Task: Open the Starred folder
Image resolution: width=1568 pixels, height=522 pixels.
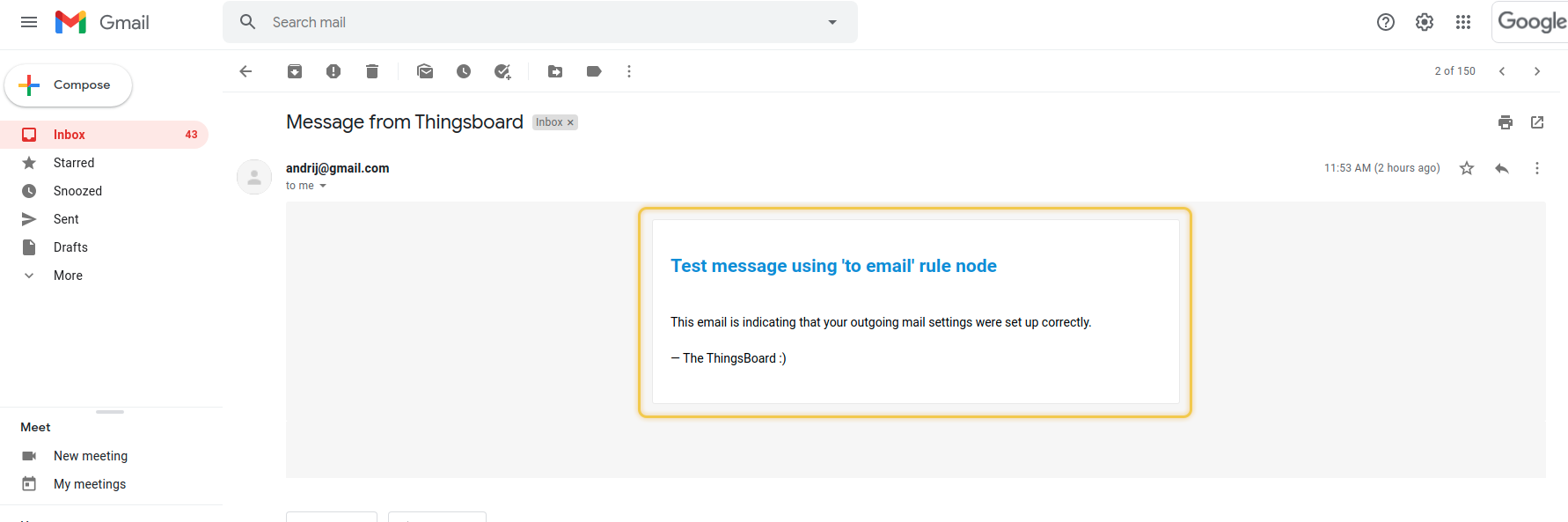Action: [74, 163]
